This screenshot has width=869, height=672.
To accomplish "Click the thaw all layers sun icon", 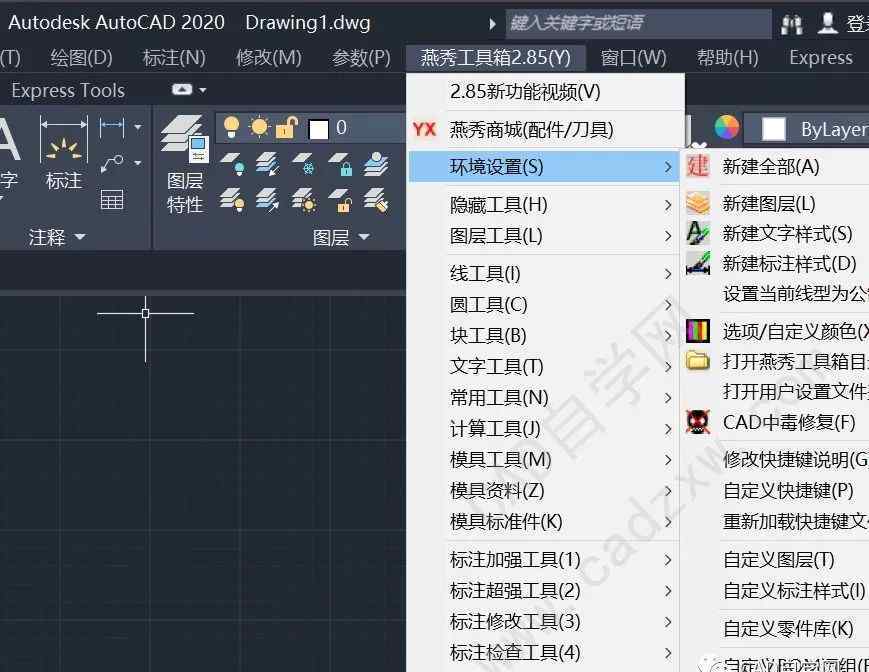I will (x=304, y=200).
